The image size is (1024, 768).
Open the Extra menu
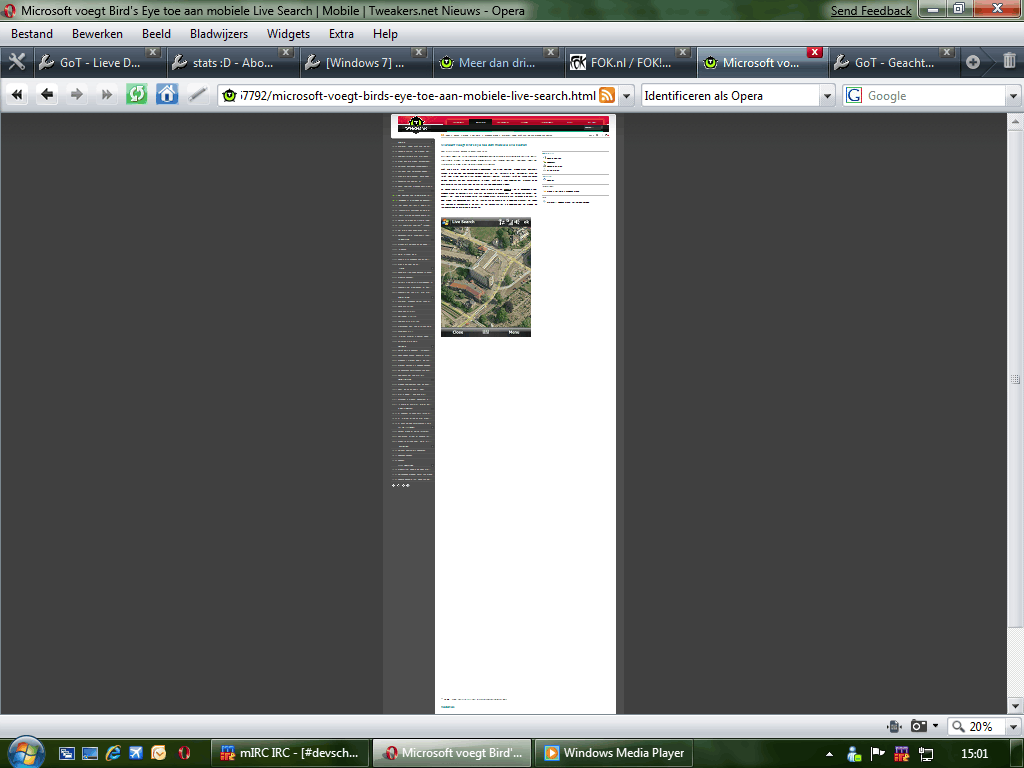(x=341, y=34)
